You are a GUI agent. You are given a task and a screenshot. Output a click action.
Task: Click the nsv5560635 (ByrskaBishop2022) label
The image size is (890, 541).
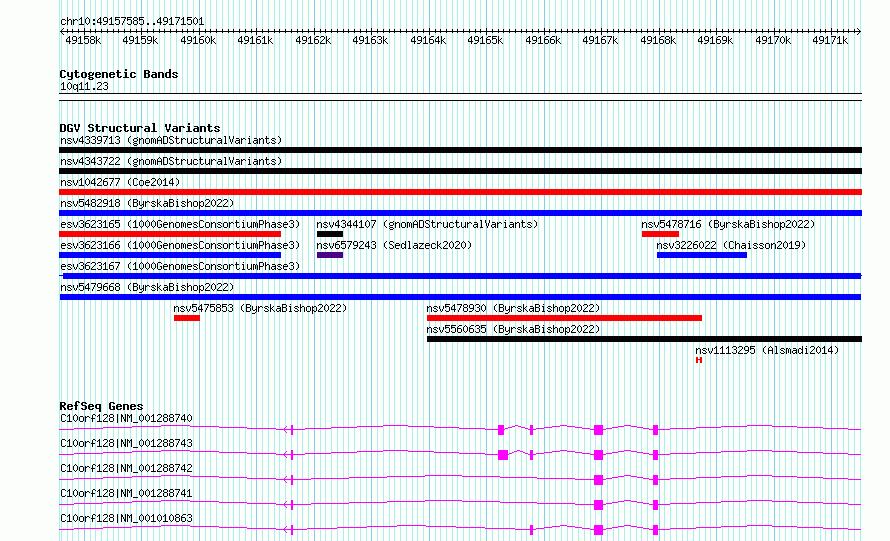[513, 329]
